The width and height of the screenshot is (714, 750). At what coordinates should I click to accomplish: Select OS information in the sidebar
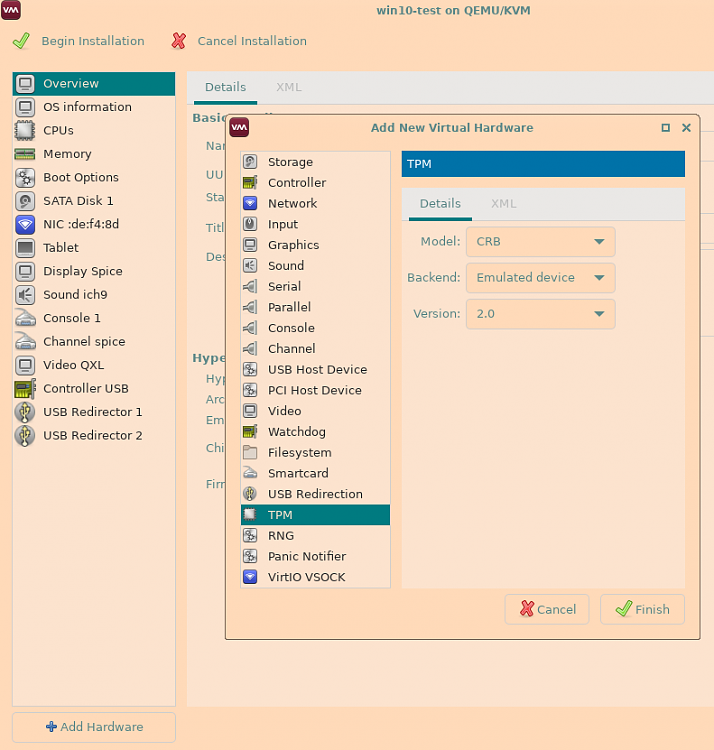[x=94, y=107]
